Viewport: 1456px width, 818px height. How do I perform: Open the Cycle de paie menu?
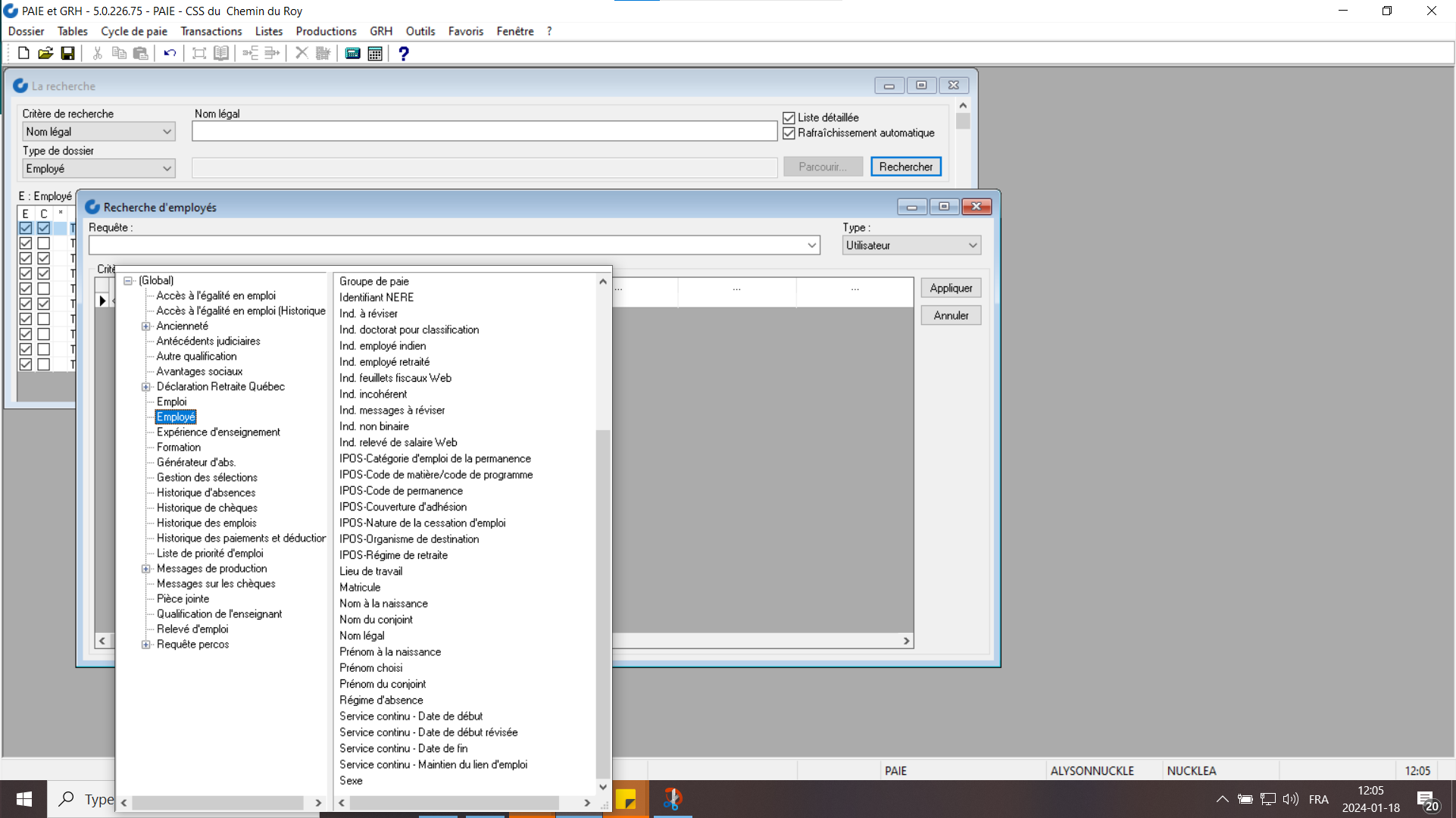coord(134,31)
